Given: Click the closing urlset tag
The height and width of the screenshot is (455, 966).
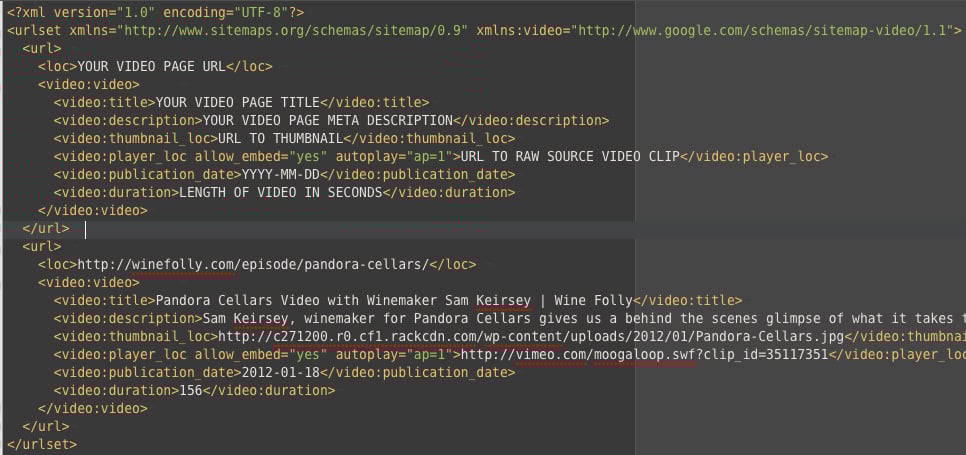Looking at the screenshot, I should point(42,444).
